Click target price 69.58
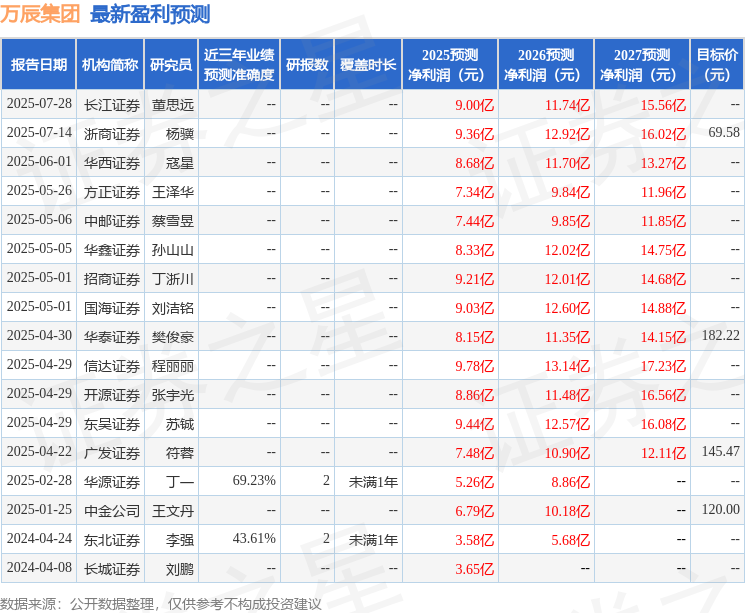Screen dimensions: 745x613 pyautogui.click(x=724, y=132)
